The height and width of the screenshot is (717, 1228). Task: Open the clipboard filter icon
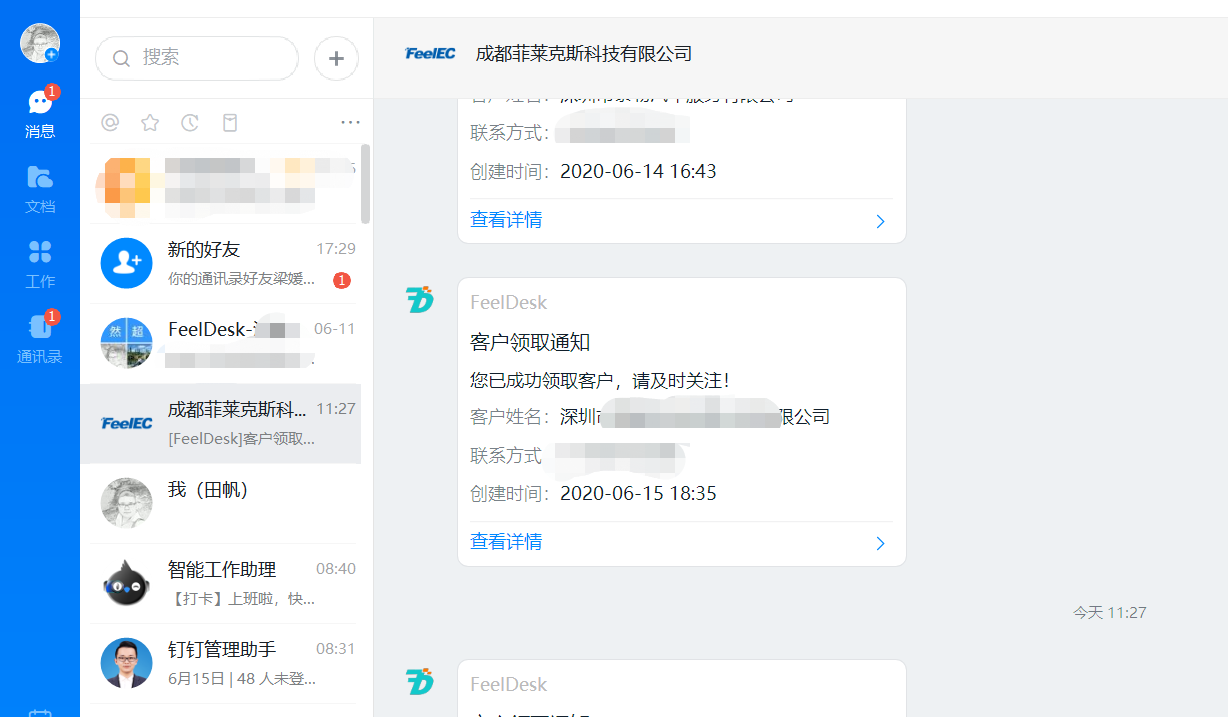(230, 122)
